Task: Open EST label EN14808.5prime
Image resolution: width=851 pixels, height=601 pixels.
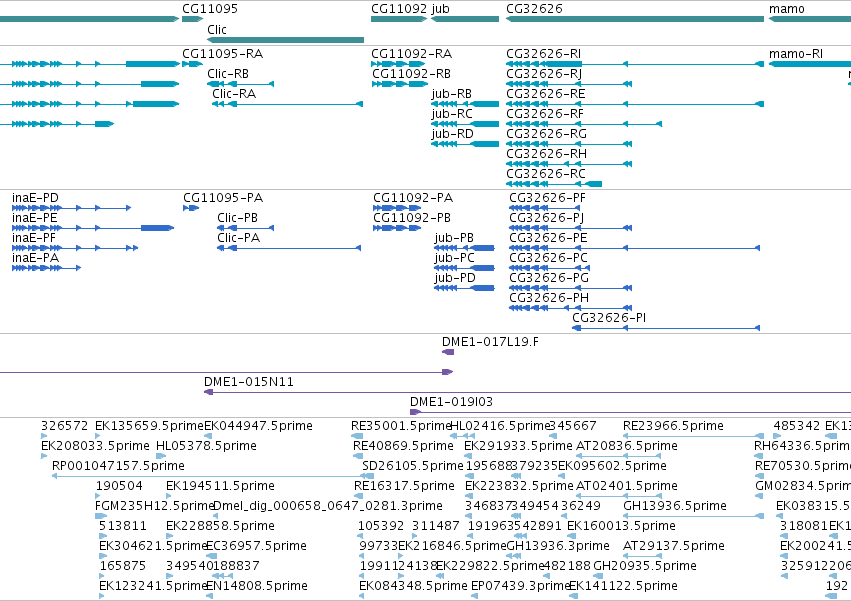Action: coord(257,586)
